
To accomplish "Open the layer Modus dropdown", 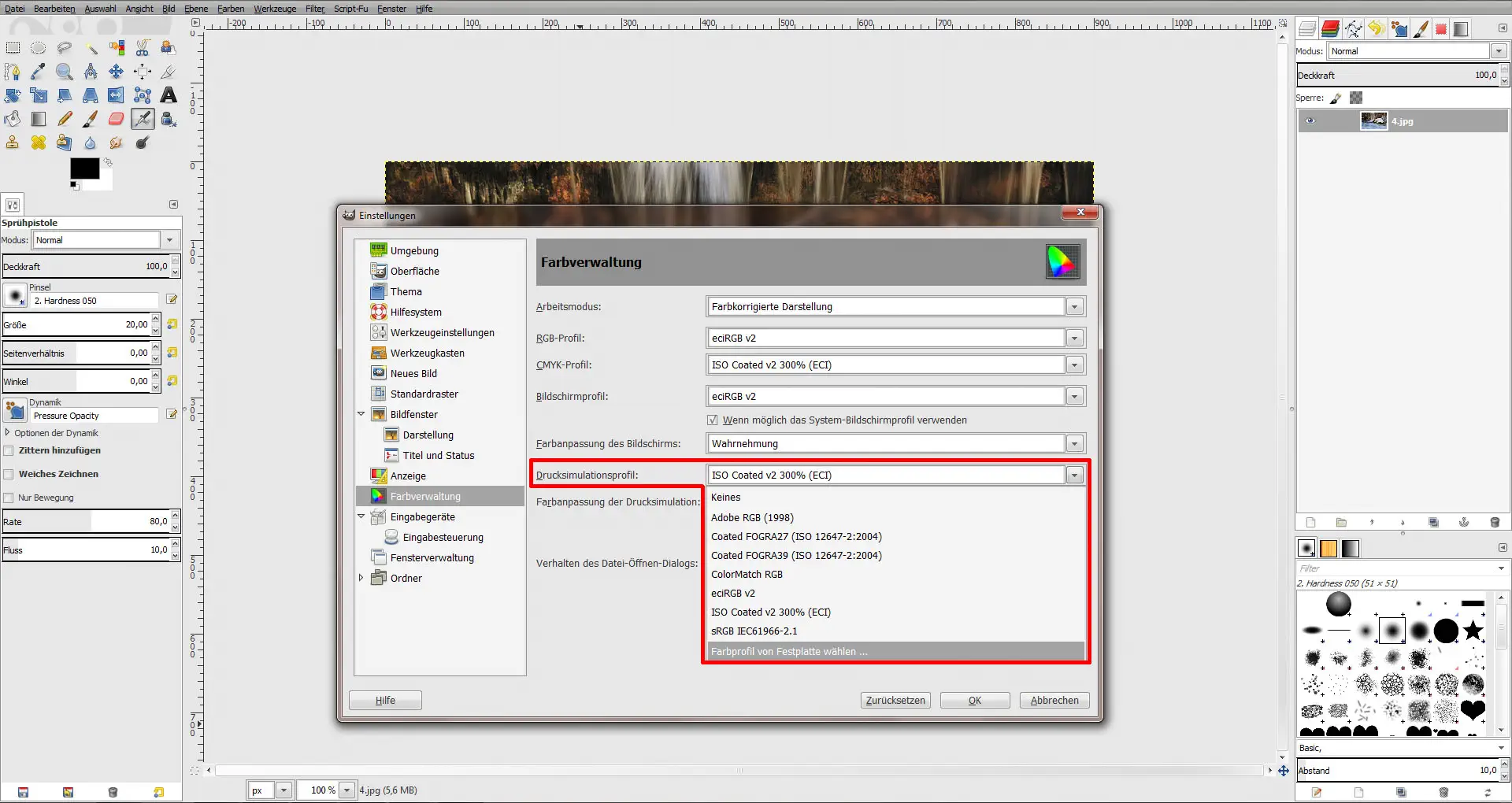I will pyautogui.click(x=1499, y=50).
